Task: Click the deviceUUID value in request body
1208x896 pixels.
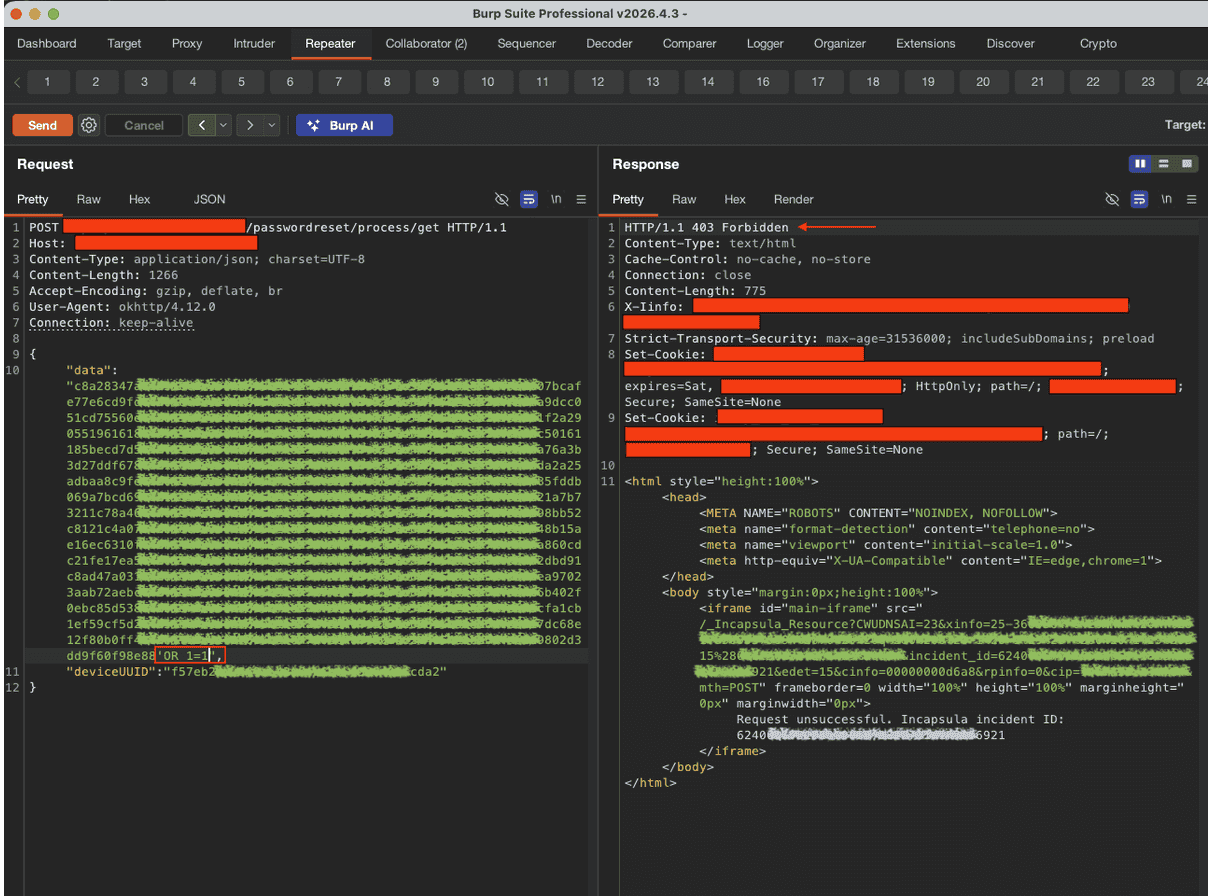Action: [306, 672]
